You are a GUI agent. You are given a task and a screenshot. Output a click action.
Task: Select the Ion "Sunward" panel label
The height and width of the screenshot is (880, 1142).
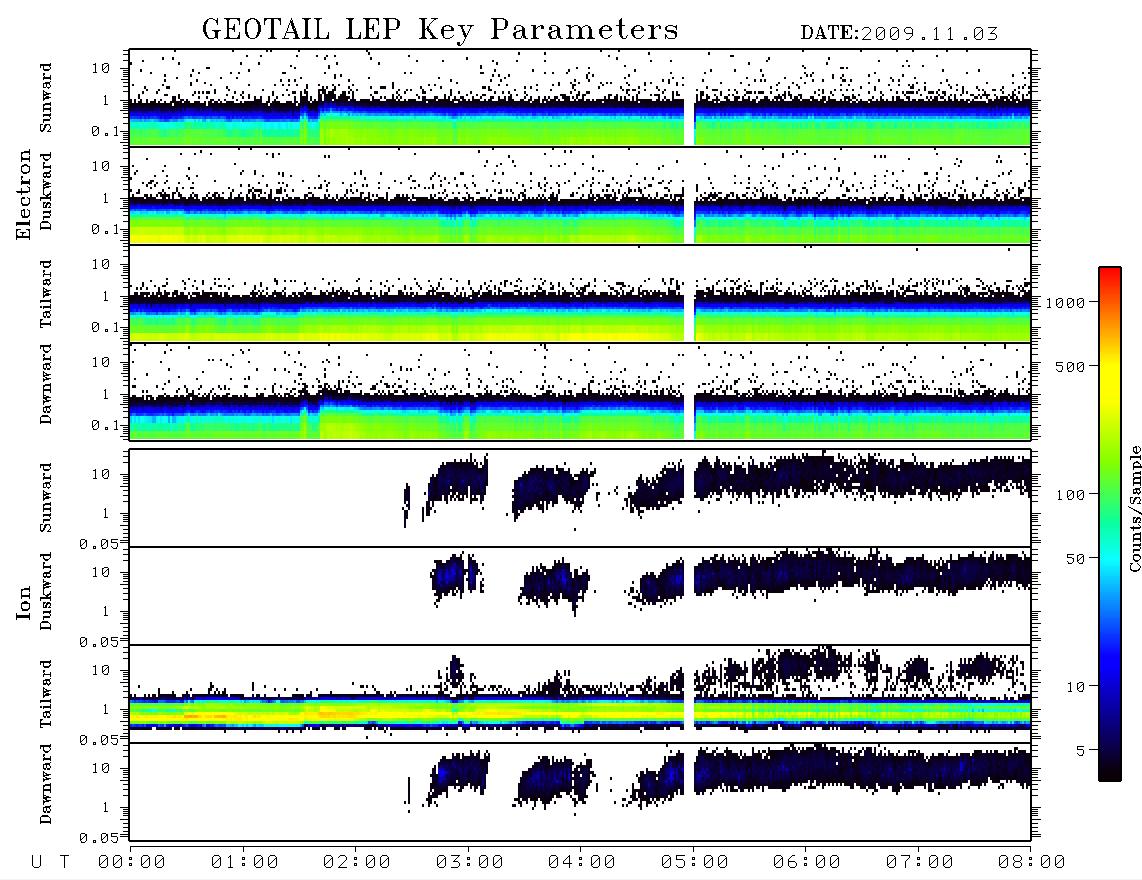tap(46, 498)
